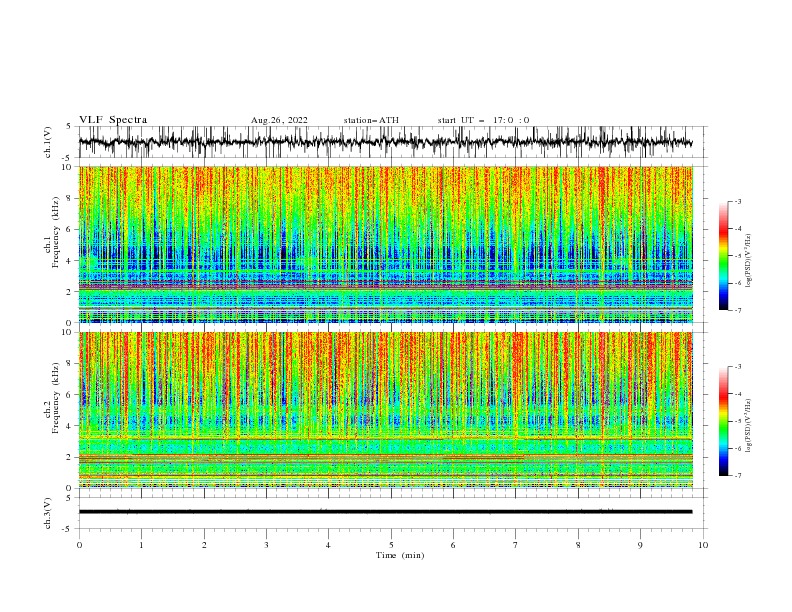Click time axis tick label "0"
The width and height of the screenshot is (792, 612).
click(x=79, y=545)
